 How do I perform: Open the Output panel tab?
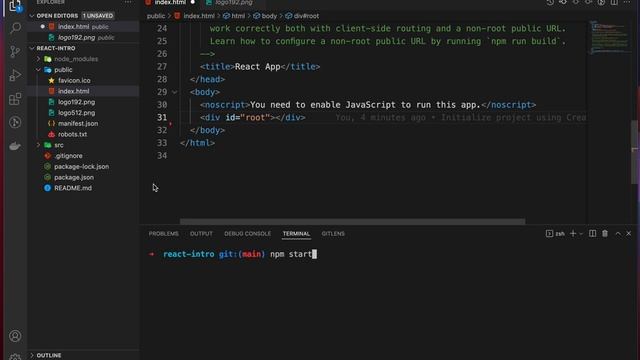[201, 233]
